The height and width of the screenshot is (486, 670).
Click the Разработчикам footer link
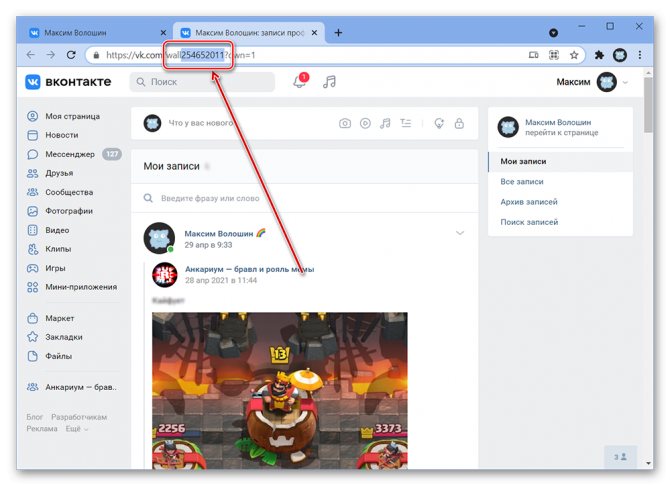[79, 417]
